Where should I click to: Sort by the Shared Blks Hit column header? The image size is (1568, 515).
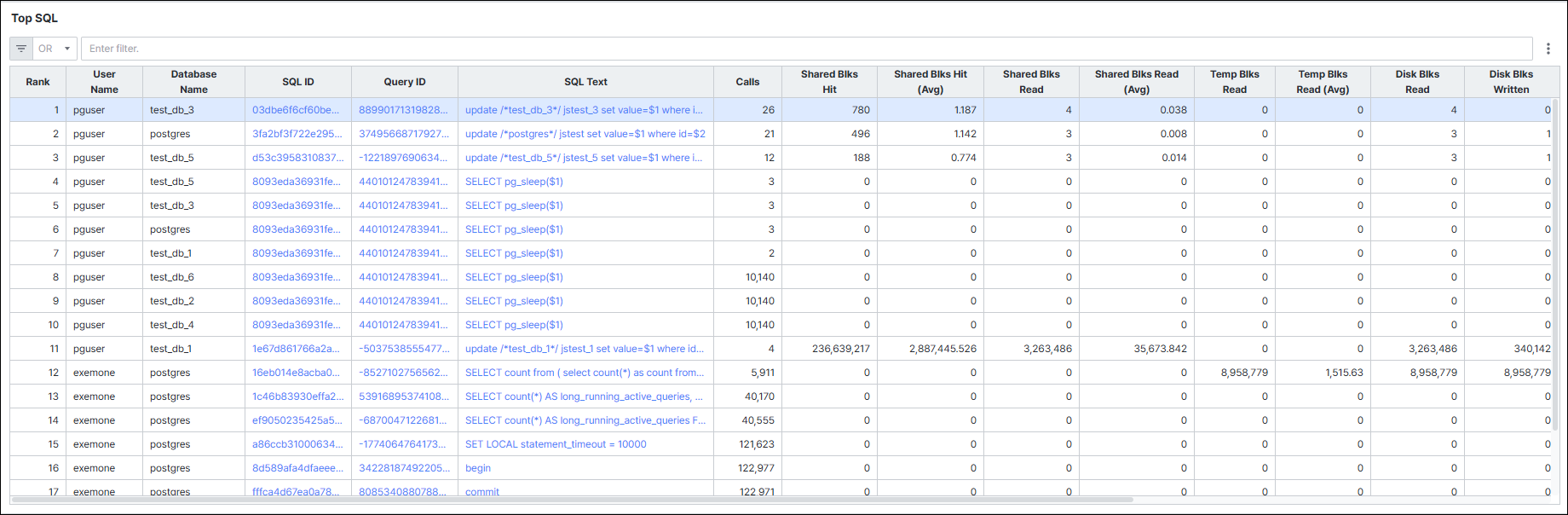pyautogui.click(x=829, y=82)
